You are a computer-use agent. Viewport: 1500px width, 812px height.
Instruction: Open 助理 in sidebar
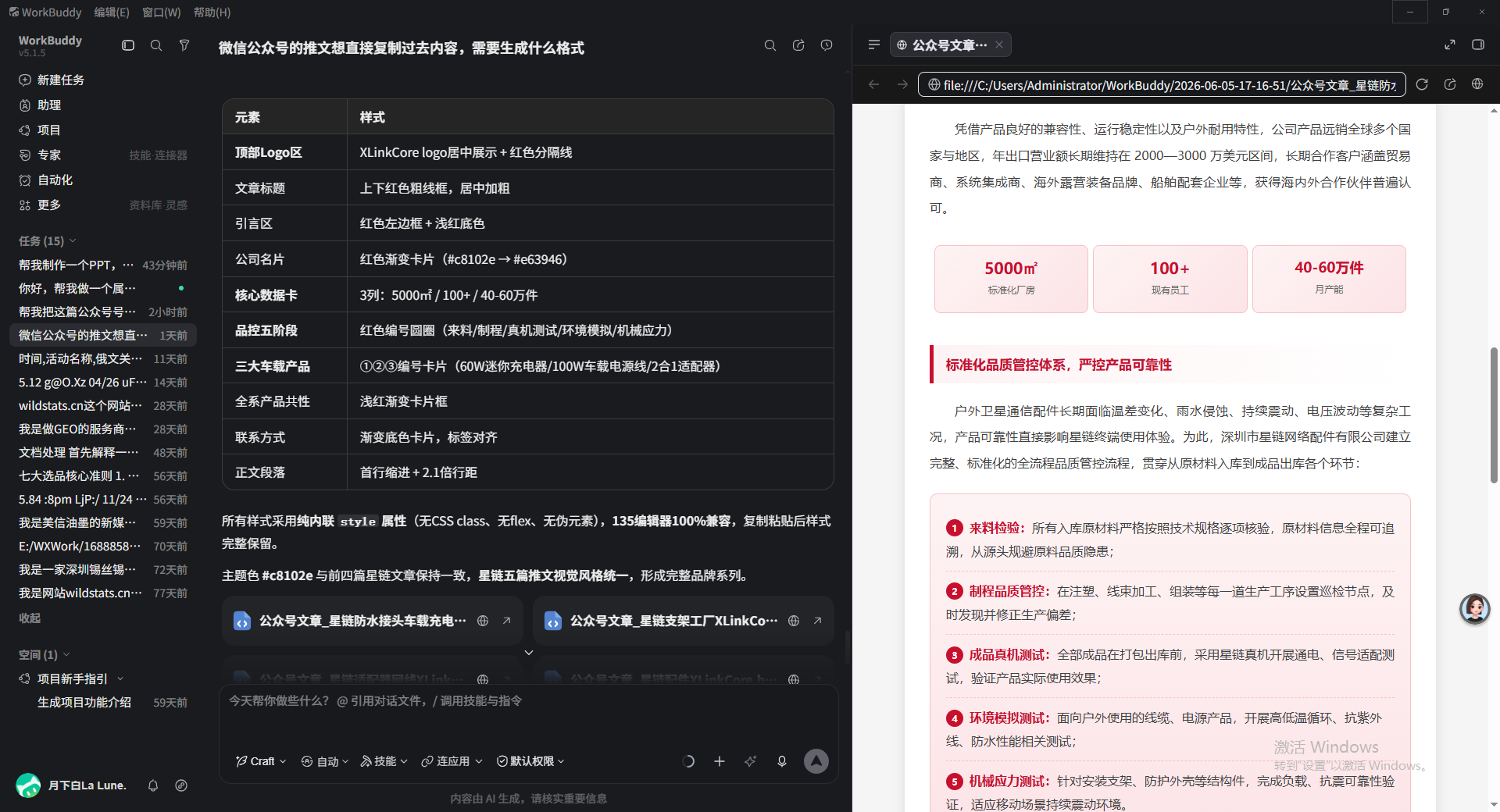pyautogui.click(x=103, y=105)
